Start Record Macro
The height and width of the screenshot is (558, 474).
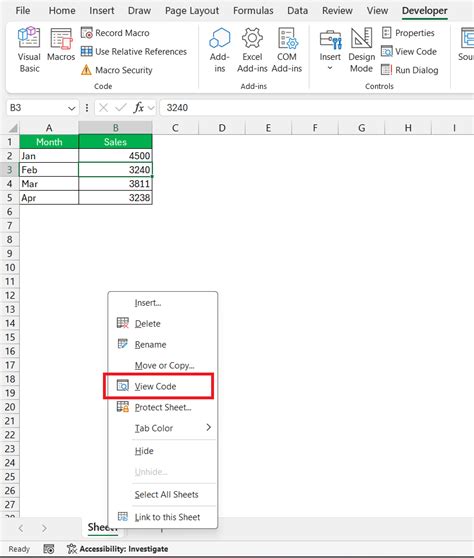pyautogui.click(x=115, y=33)
